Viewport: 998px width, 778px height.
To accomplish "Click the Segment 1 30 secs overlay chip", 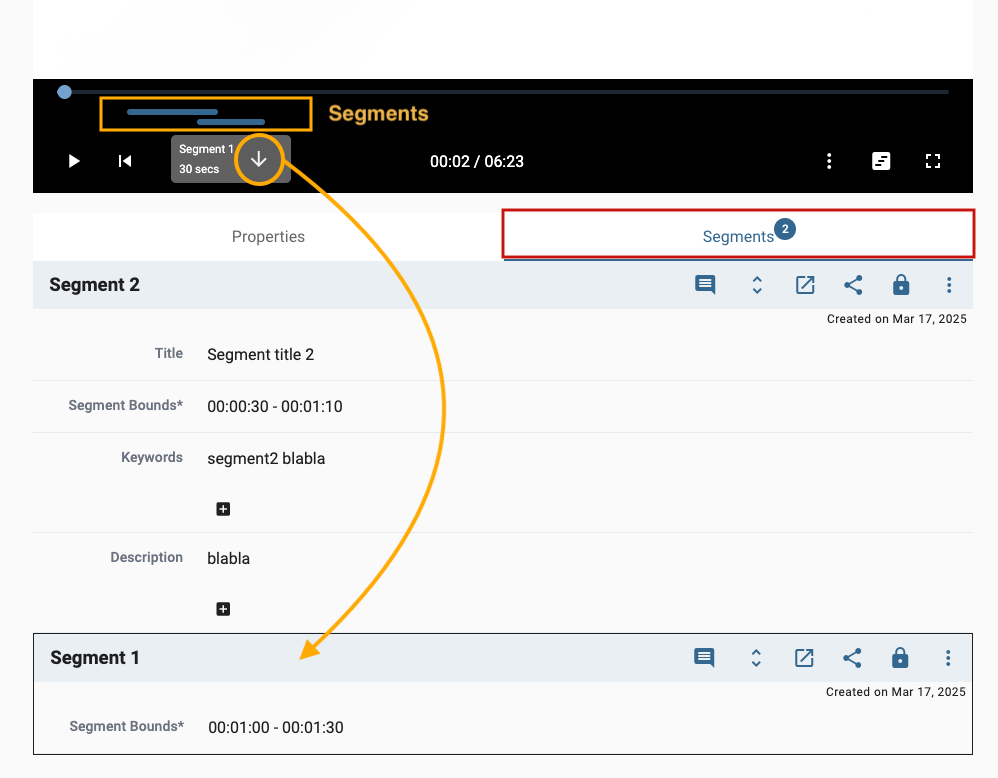I will 206,160.
